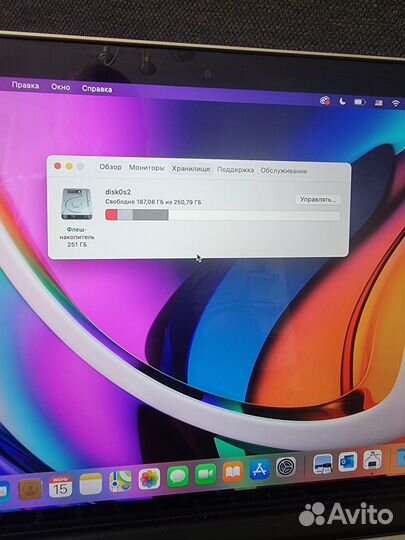Click the disk0s2 volume name
Viewport: 405px width, 540px height.
tap(118, 192)
